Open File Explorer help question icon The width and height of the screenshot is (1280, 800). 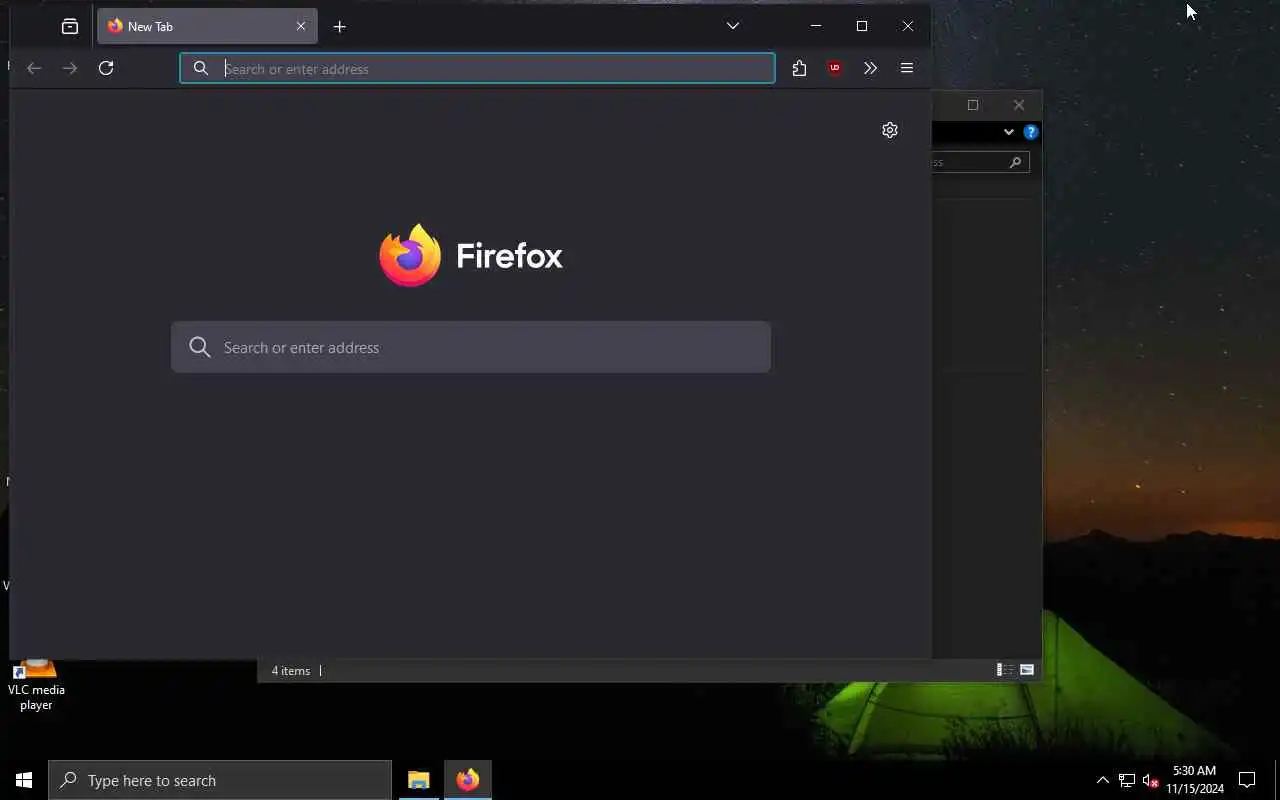tap(1031, 132)
